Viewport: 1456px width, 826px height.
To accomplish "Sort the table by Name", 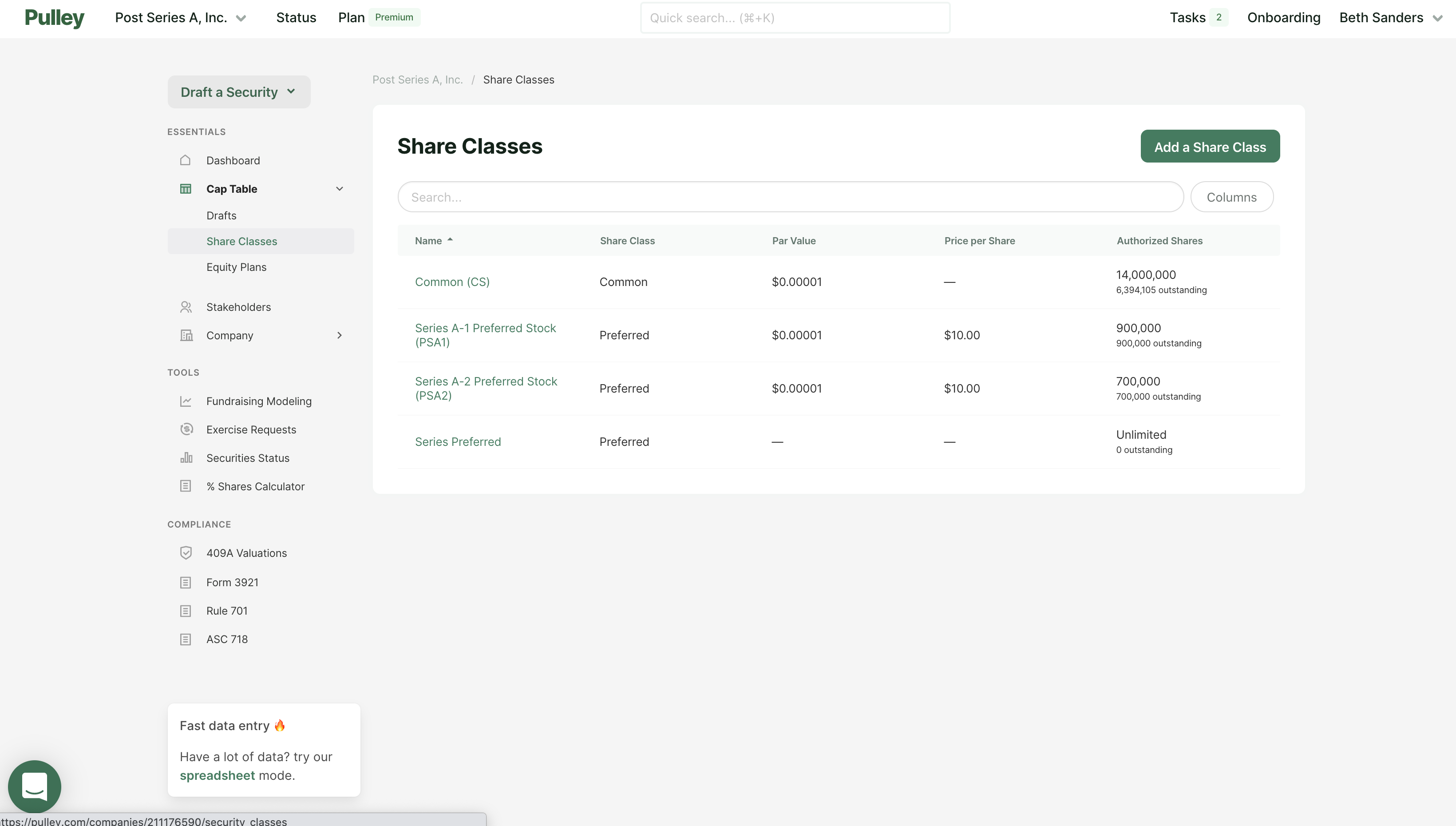I will tap(433, 240).
